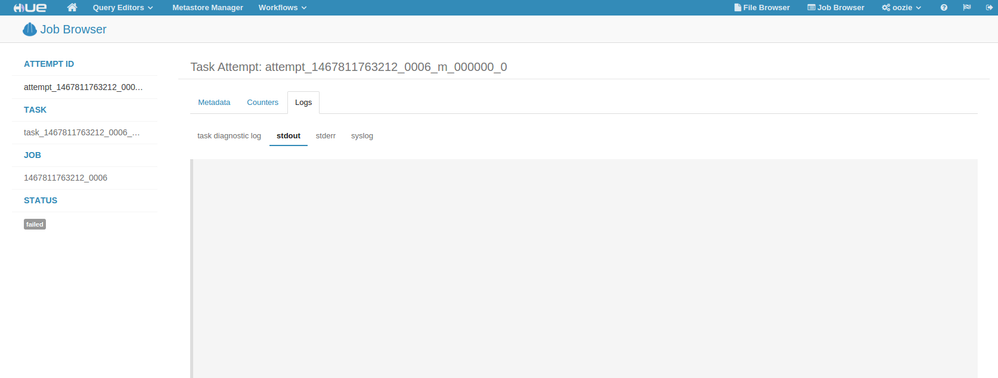Screen dimensions: 998x378
Task: Select the Logs tab
Action: coord(304,102)
